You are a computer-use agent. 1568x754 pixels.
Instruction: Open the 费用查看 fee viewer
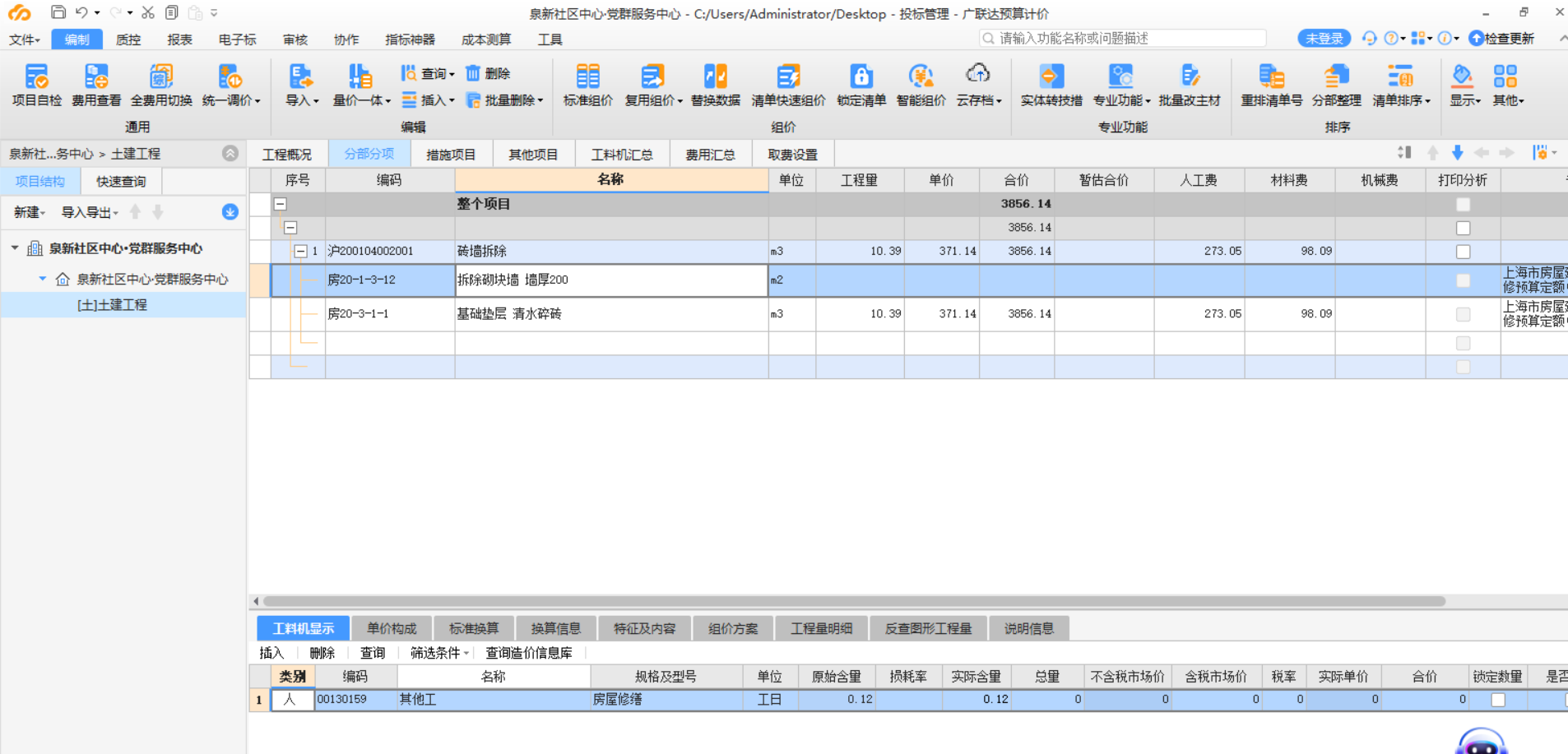point(96,86)
